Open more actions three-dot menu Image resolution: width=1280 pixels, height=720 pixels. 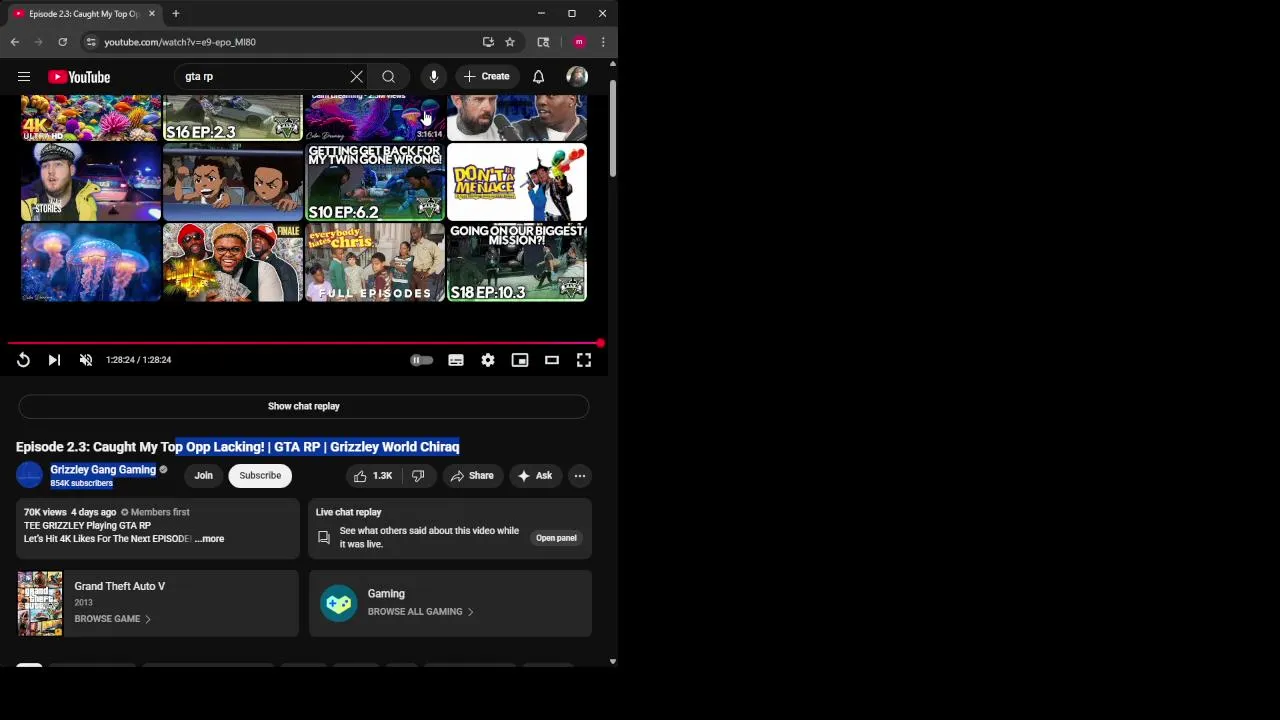[x=580, y=476]
